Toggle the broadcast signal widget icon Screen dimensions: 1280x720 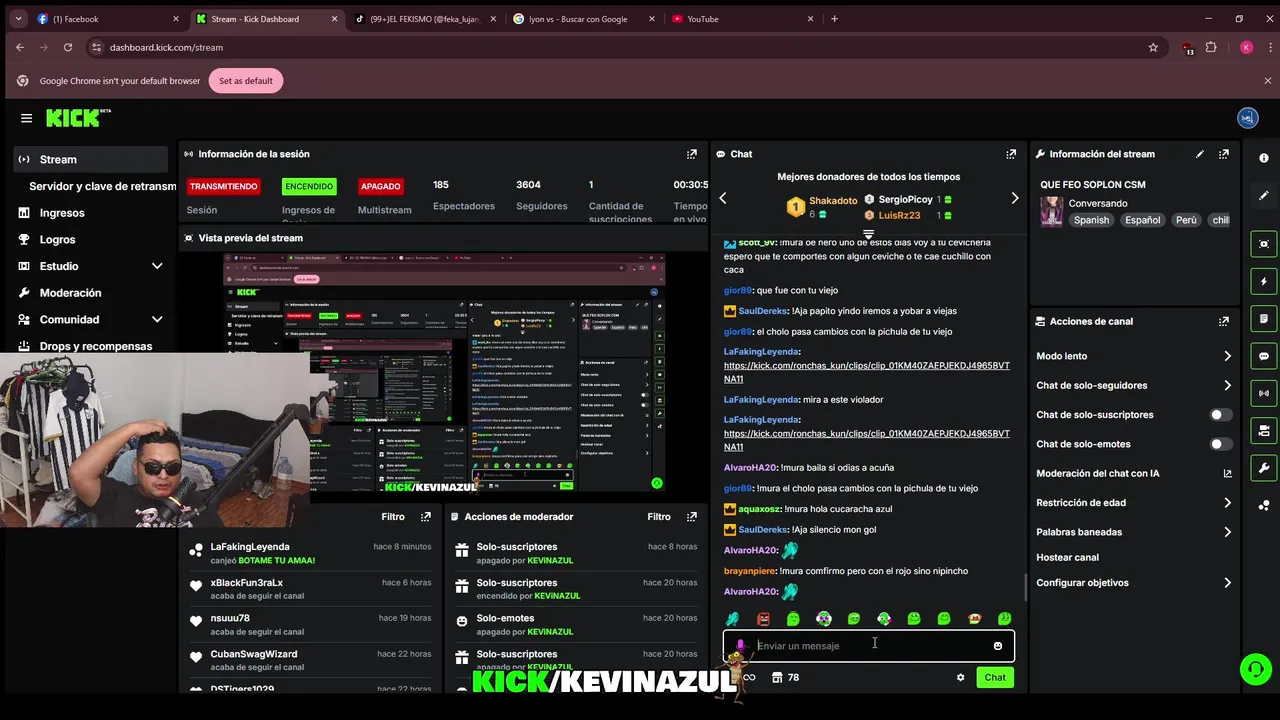point(1264,393)
